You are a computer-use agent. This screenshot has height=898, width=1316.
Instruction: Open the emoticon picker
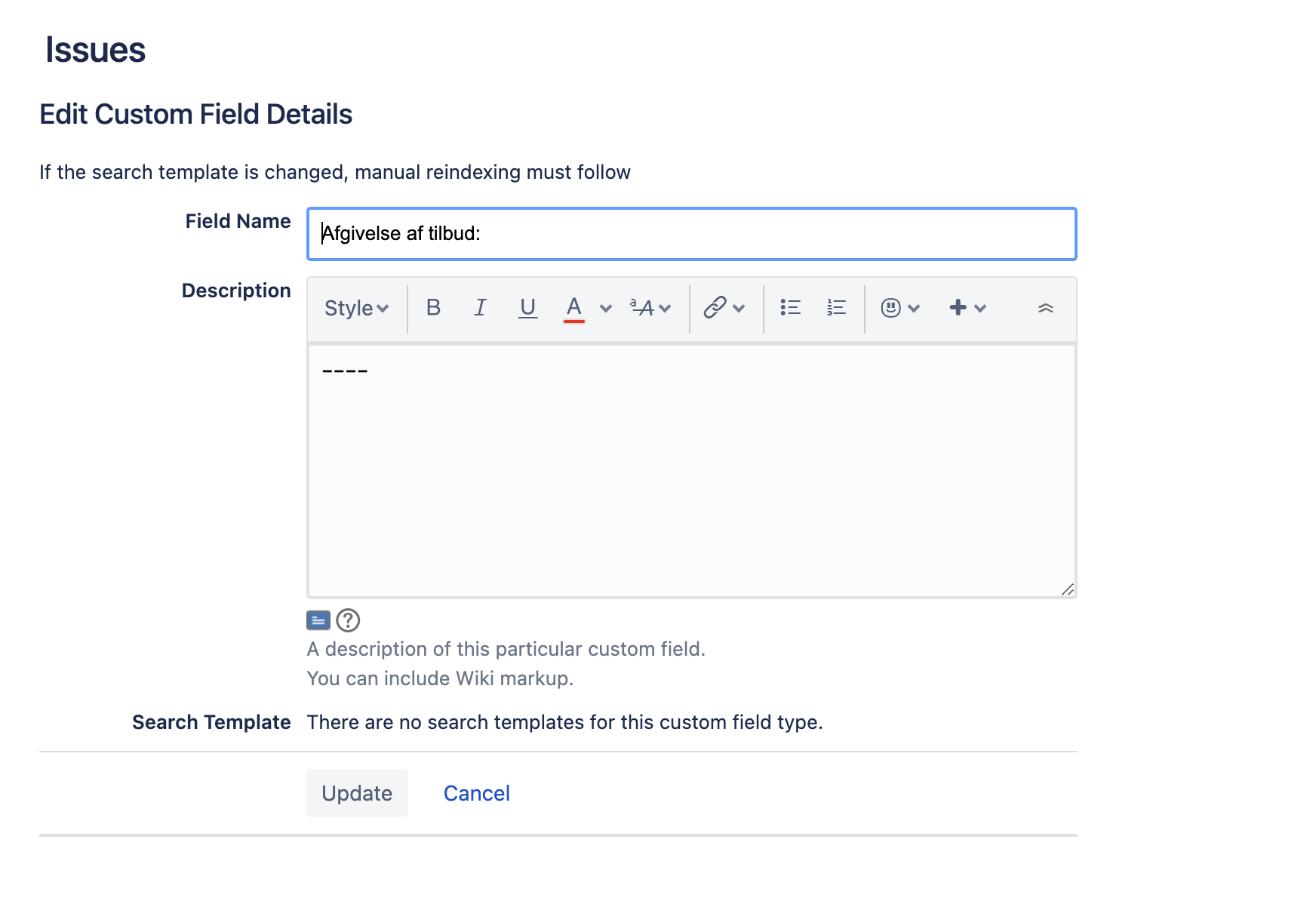(x=900, y=308)
